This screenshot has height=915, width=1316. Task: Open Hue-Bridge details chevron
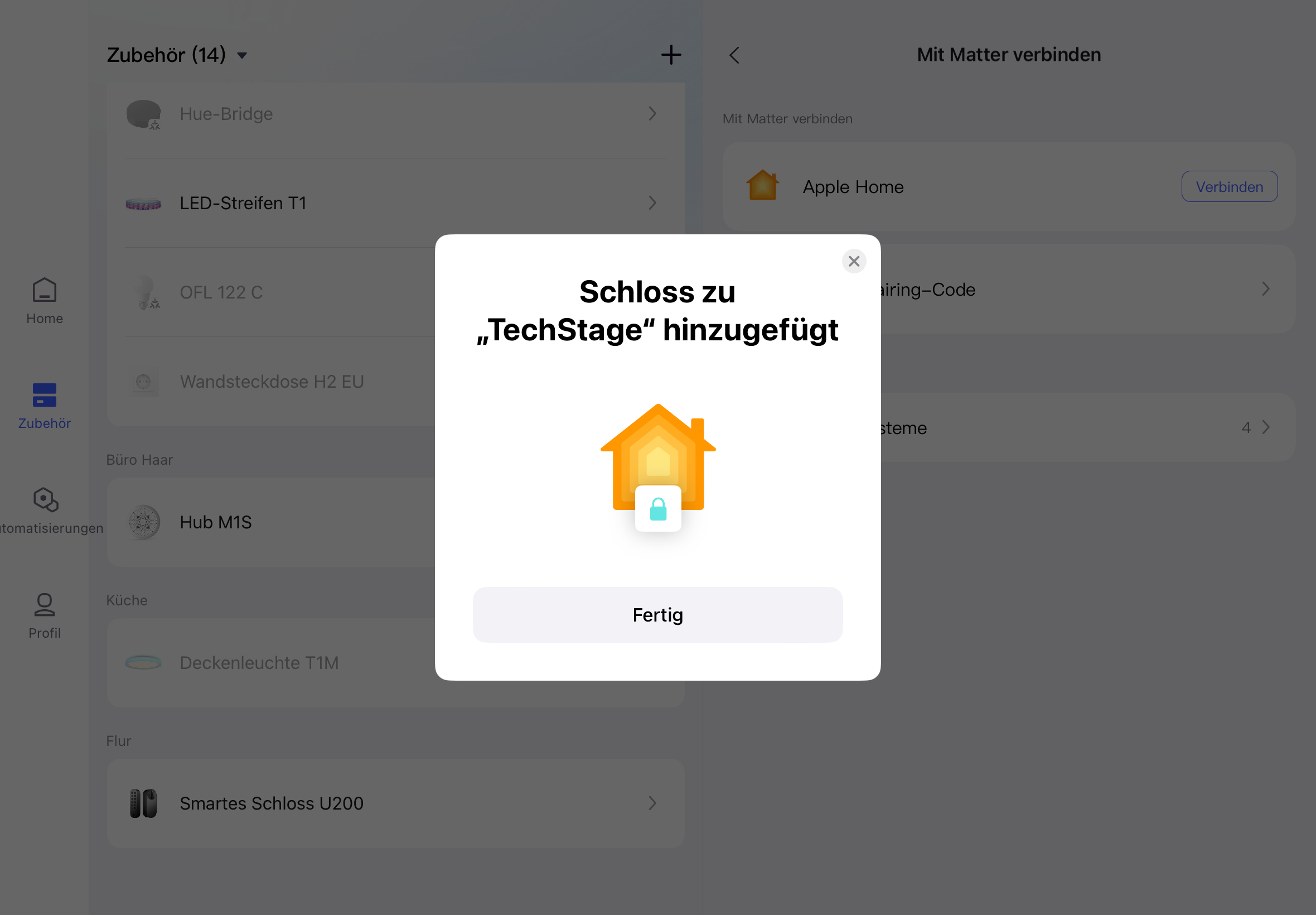point(652,113)
